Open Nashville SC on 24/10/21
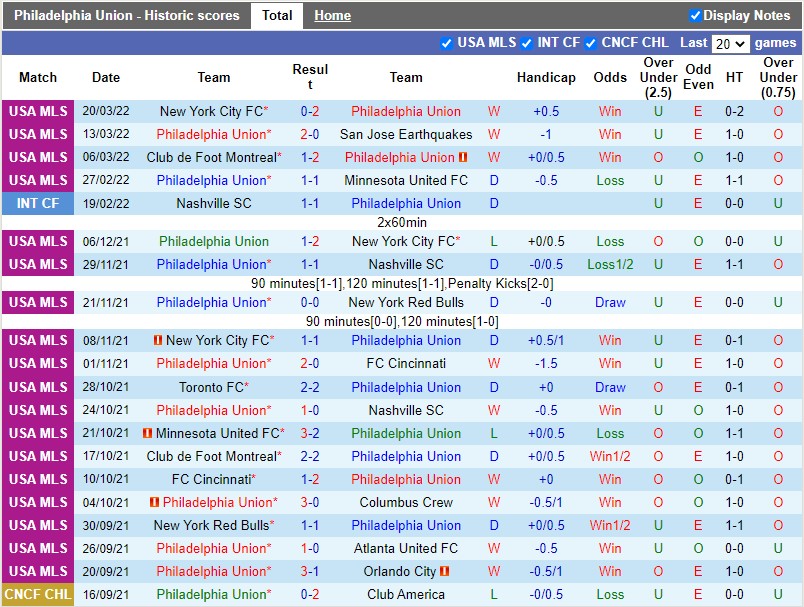 pyautogui.click(x=406, y=410)
